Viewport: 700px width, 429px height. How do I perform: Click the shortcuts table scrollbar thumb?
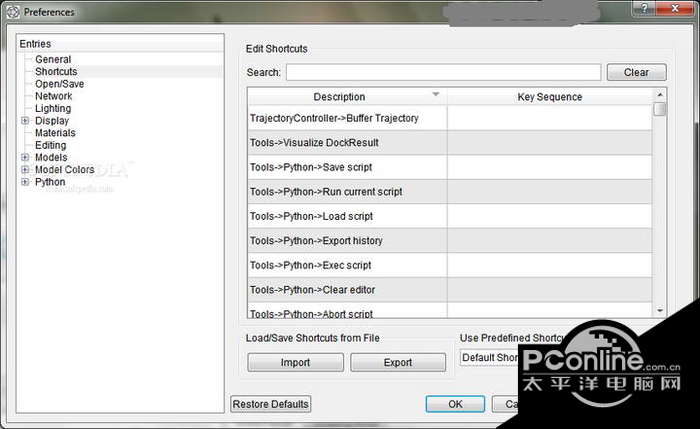click(659, 109)
